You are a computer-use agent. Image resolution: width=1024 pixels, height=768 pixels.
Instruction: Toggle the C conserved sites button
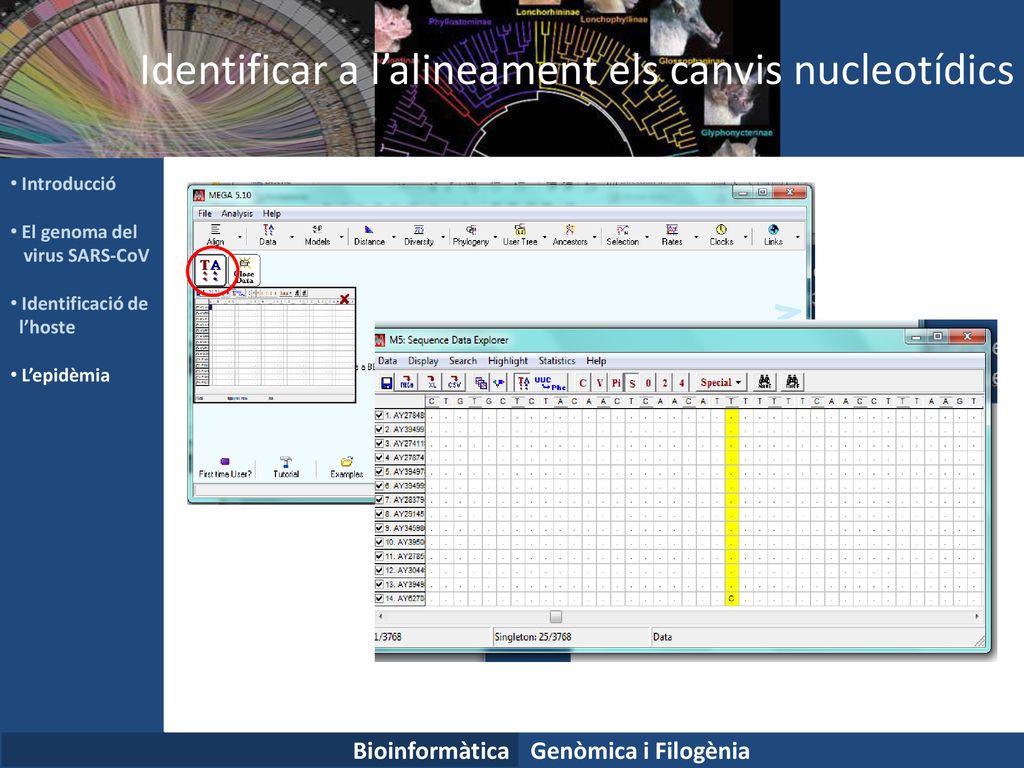tap(583, 383)
